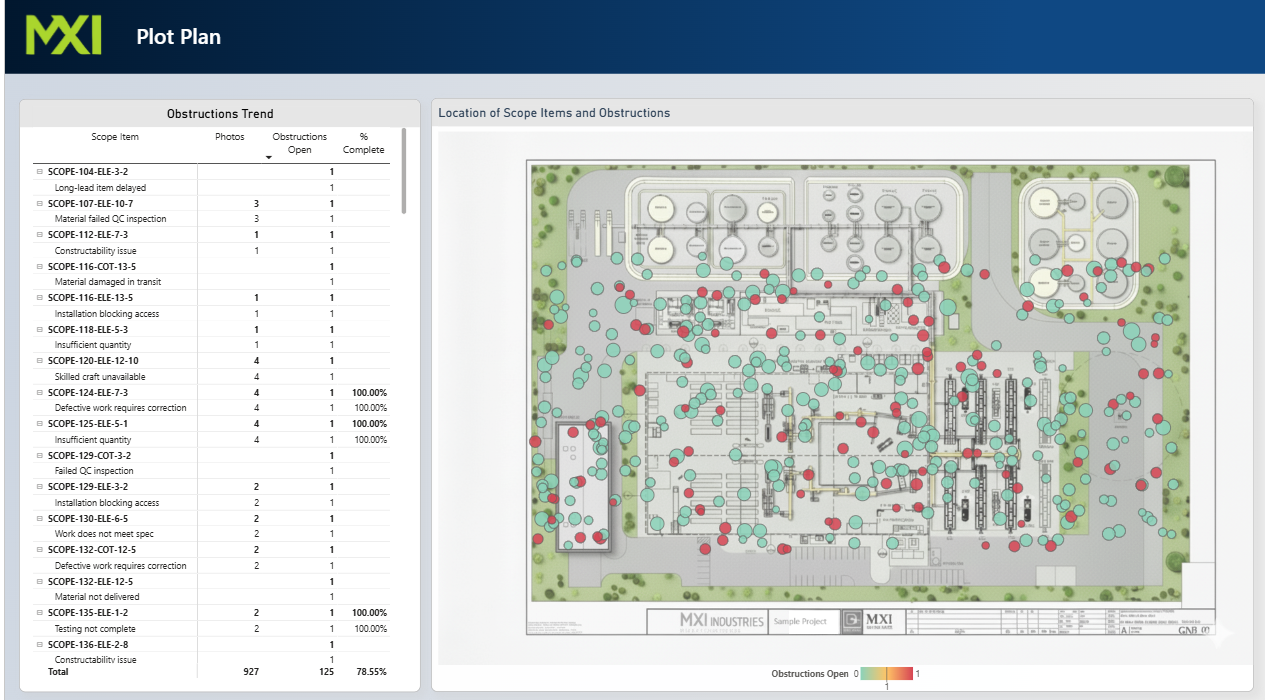Click the Obstructions Open color gradient legend
The height and width of the screenshot is (700, 1265).
pyautogui.click(x=887, y=674)
